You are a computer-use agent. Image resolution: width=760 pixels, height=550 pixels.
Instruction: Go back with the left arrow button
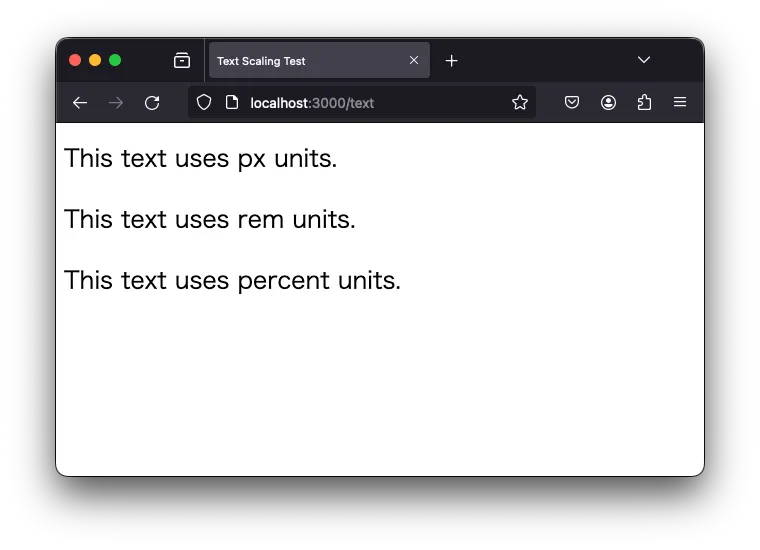[x=80, y=103]
